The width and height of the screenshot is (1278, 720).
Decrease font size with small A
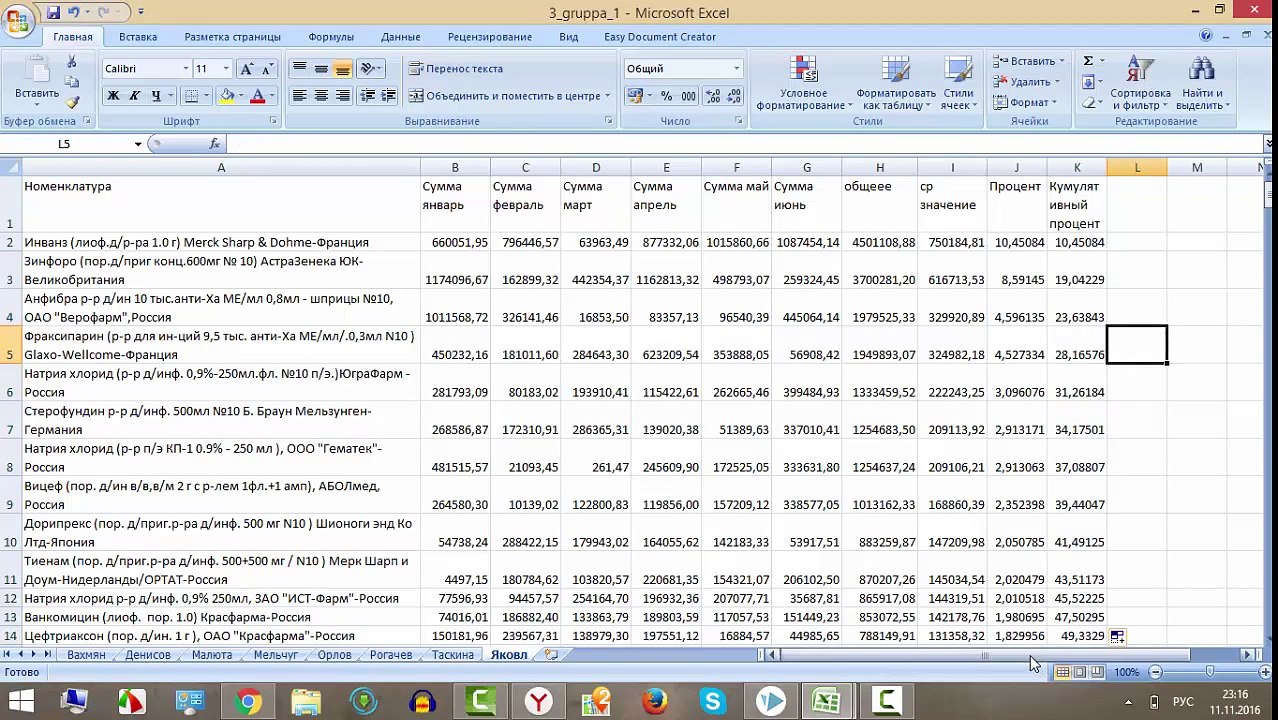tap(267, 69)
